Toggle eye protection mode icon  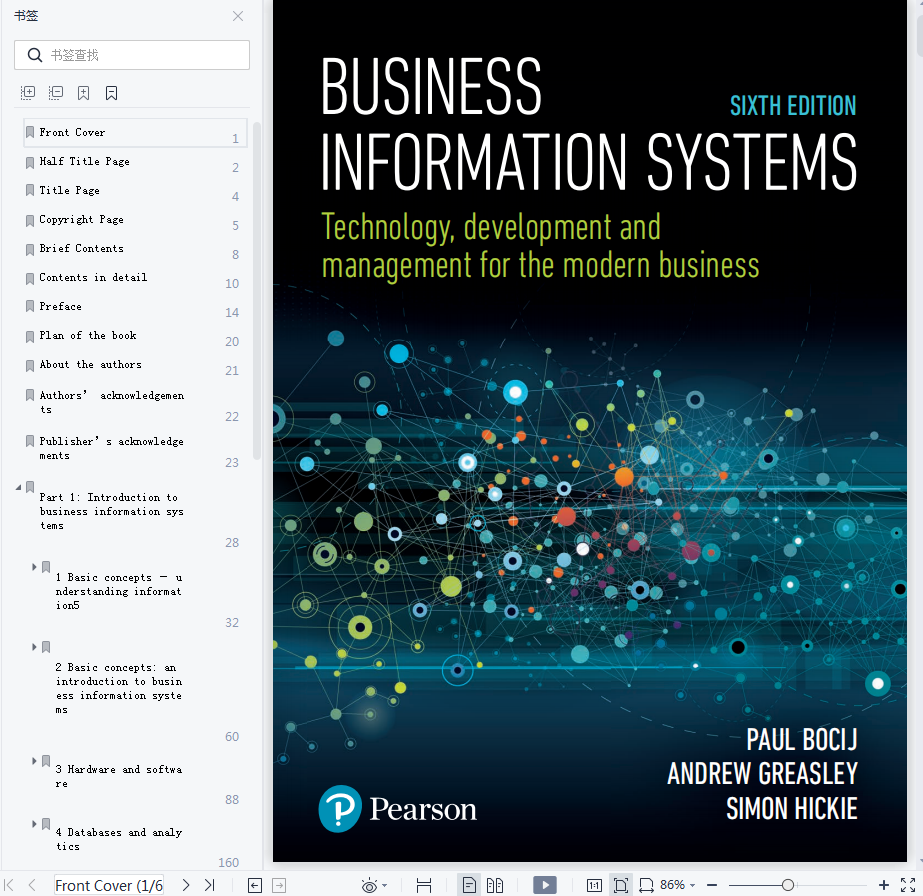(369, 885)
